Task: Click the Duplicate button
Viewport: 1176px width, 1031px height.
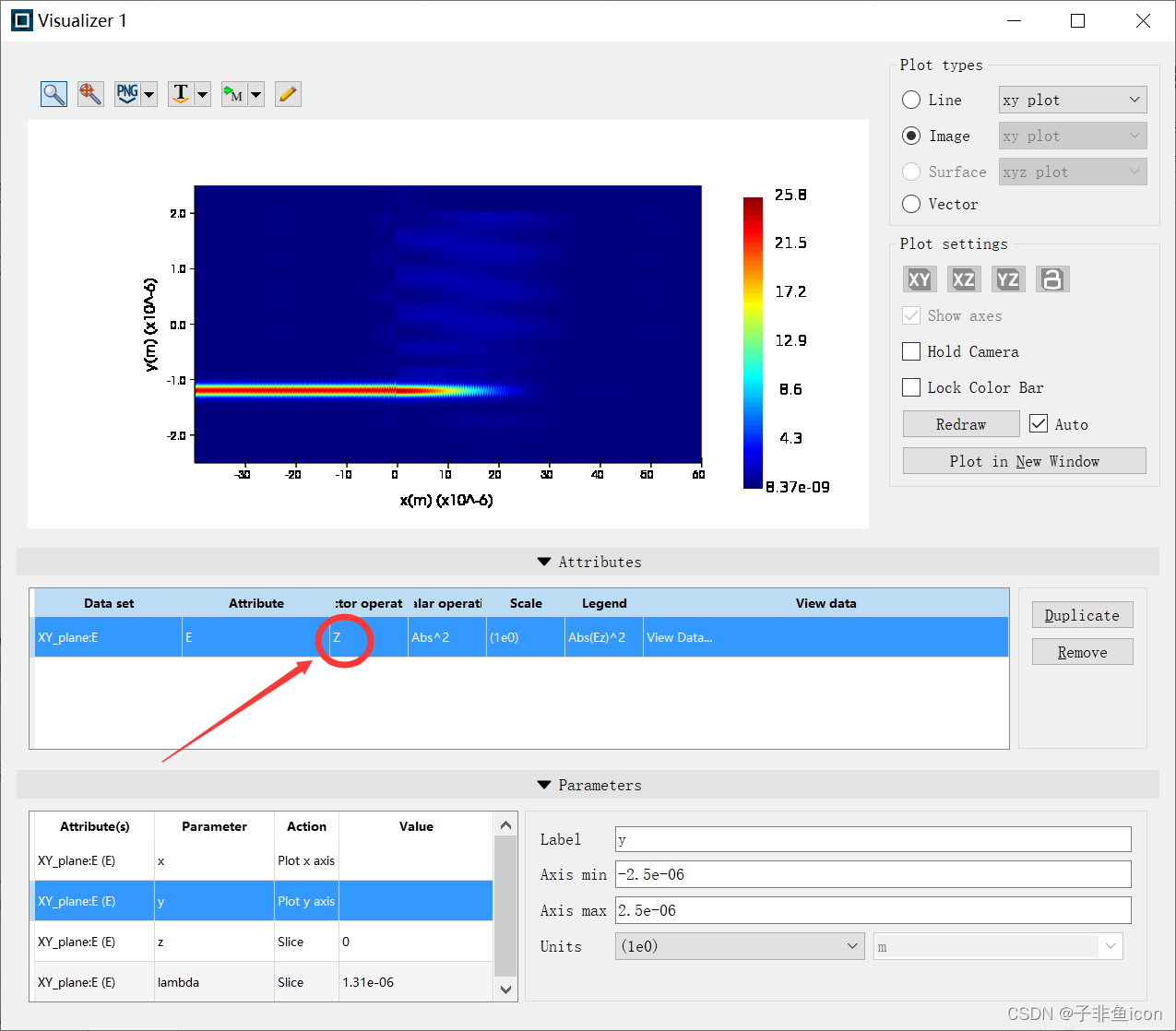Action: [x=1082, y=615]
